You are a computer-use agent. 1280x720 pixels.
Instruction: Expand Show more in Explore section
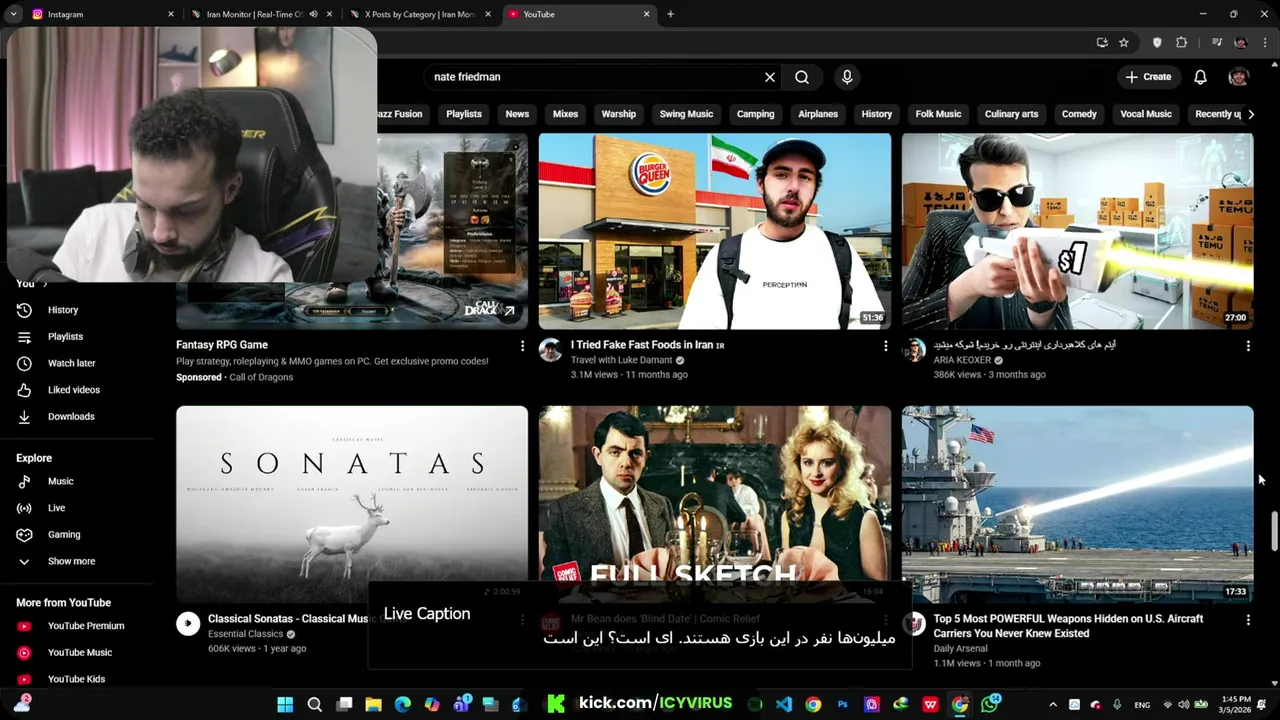pos(71,561)
